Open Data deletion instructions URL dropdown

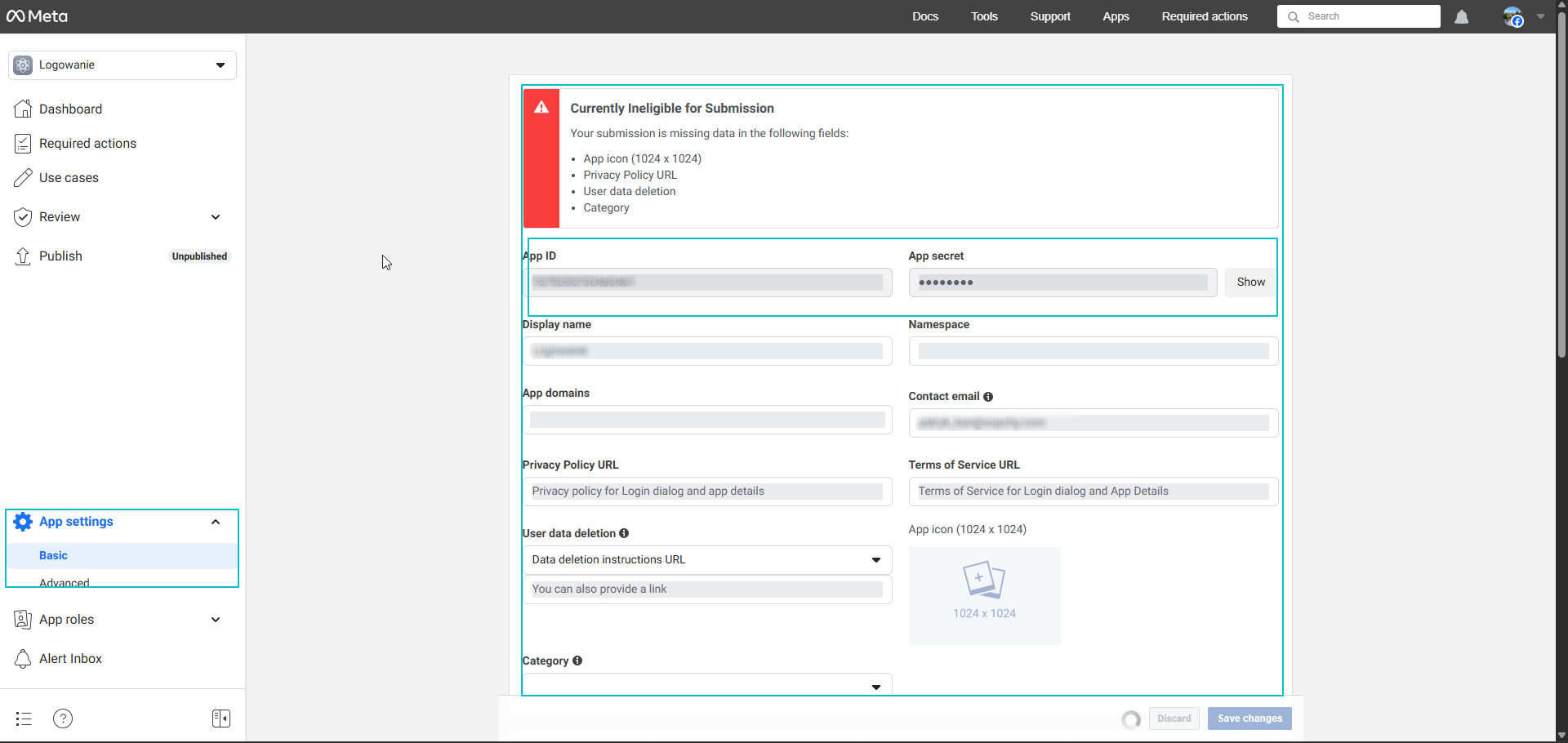(706, 560)
